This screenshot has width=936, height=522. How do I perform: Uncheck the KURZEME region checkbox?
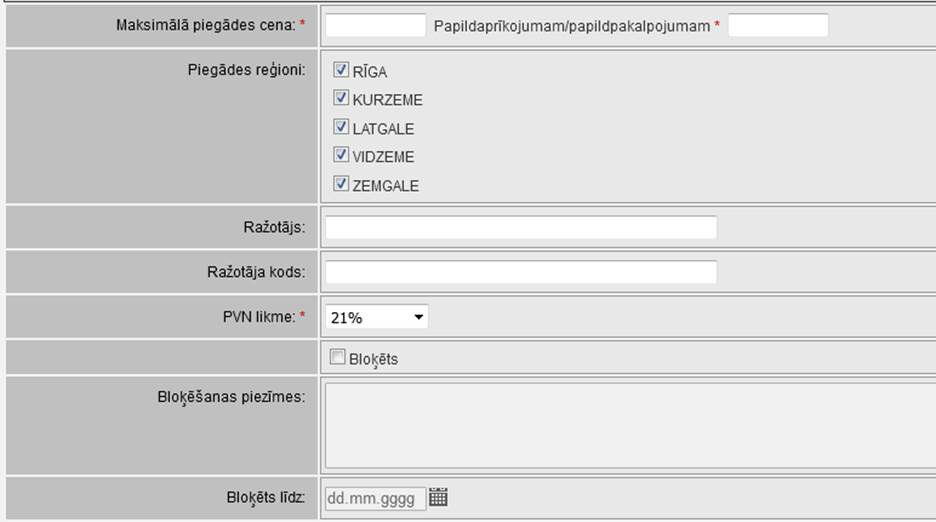341,98
